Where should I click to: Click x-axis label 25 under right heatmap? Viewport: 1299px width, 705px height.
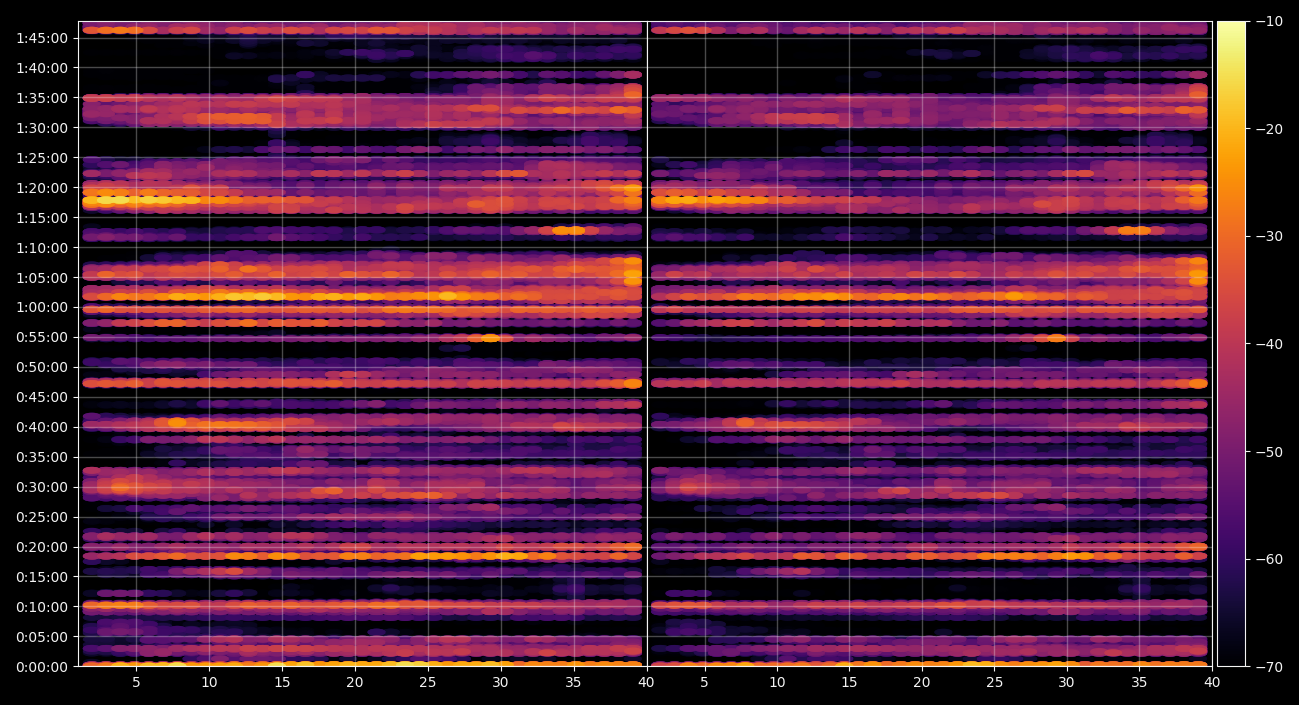pos(994,682)
